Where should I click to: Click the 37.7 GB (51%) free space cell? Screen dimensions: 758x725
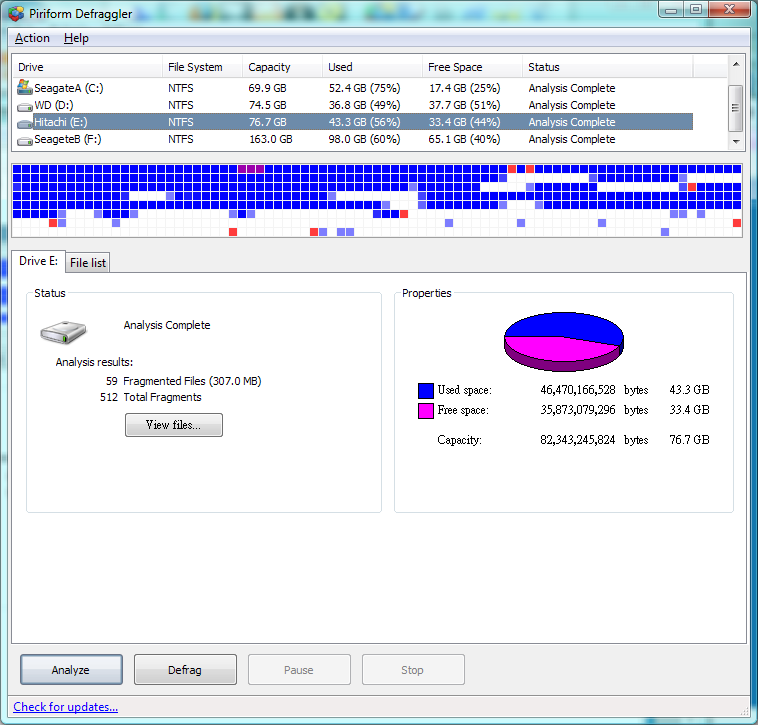coord(465,105)
